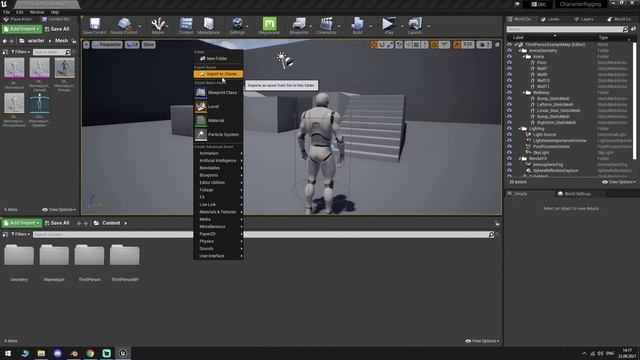Open the User Interface submenu

[218, 256]
